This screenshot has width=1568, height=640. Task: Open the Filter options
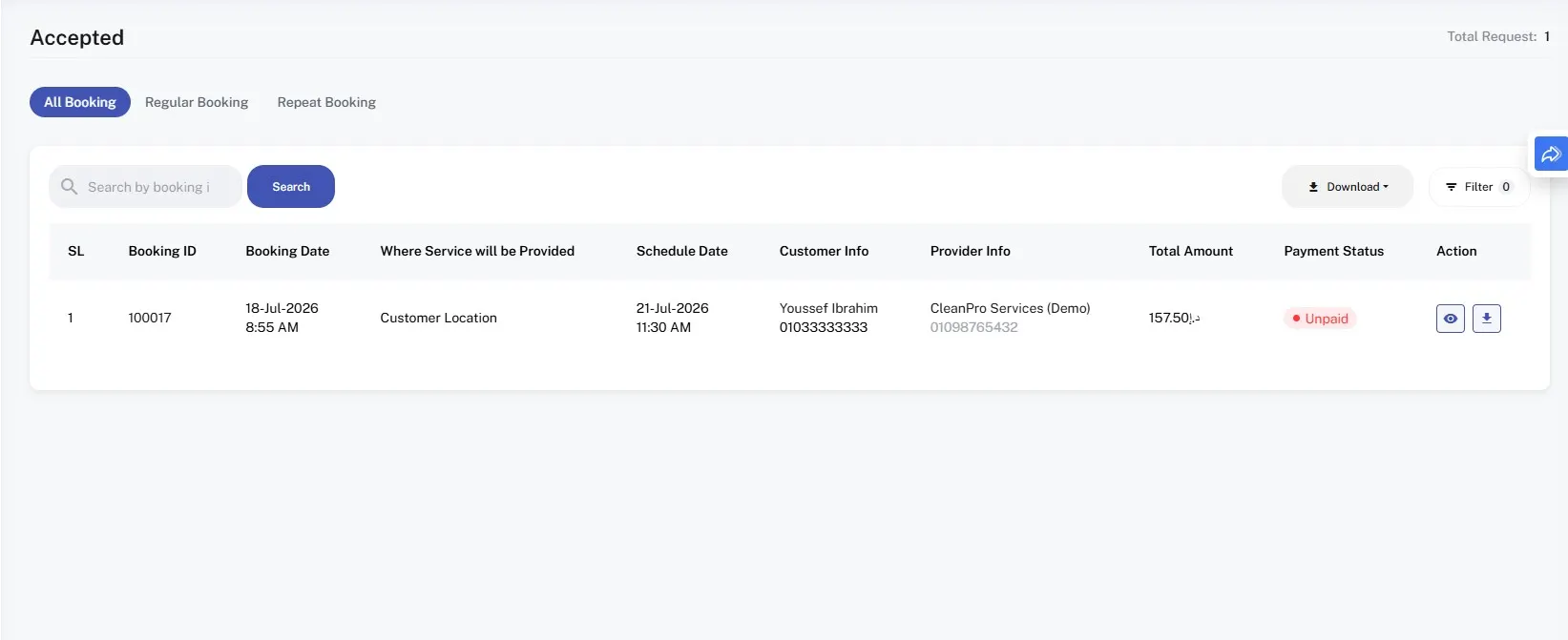coord(1479,187)
